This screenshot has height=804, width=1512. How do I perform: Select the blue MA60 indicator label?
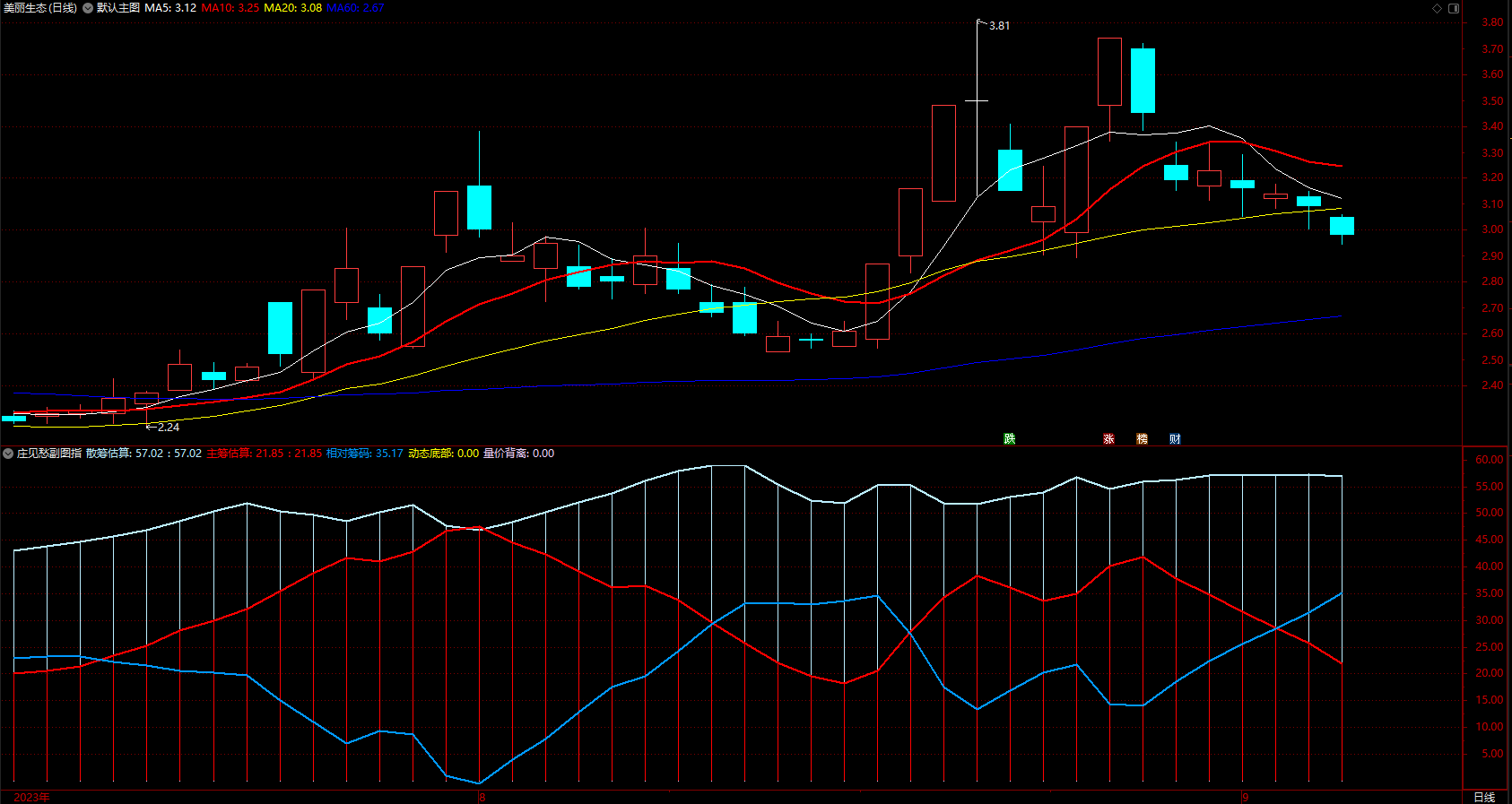click(355, 8)
